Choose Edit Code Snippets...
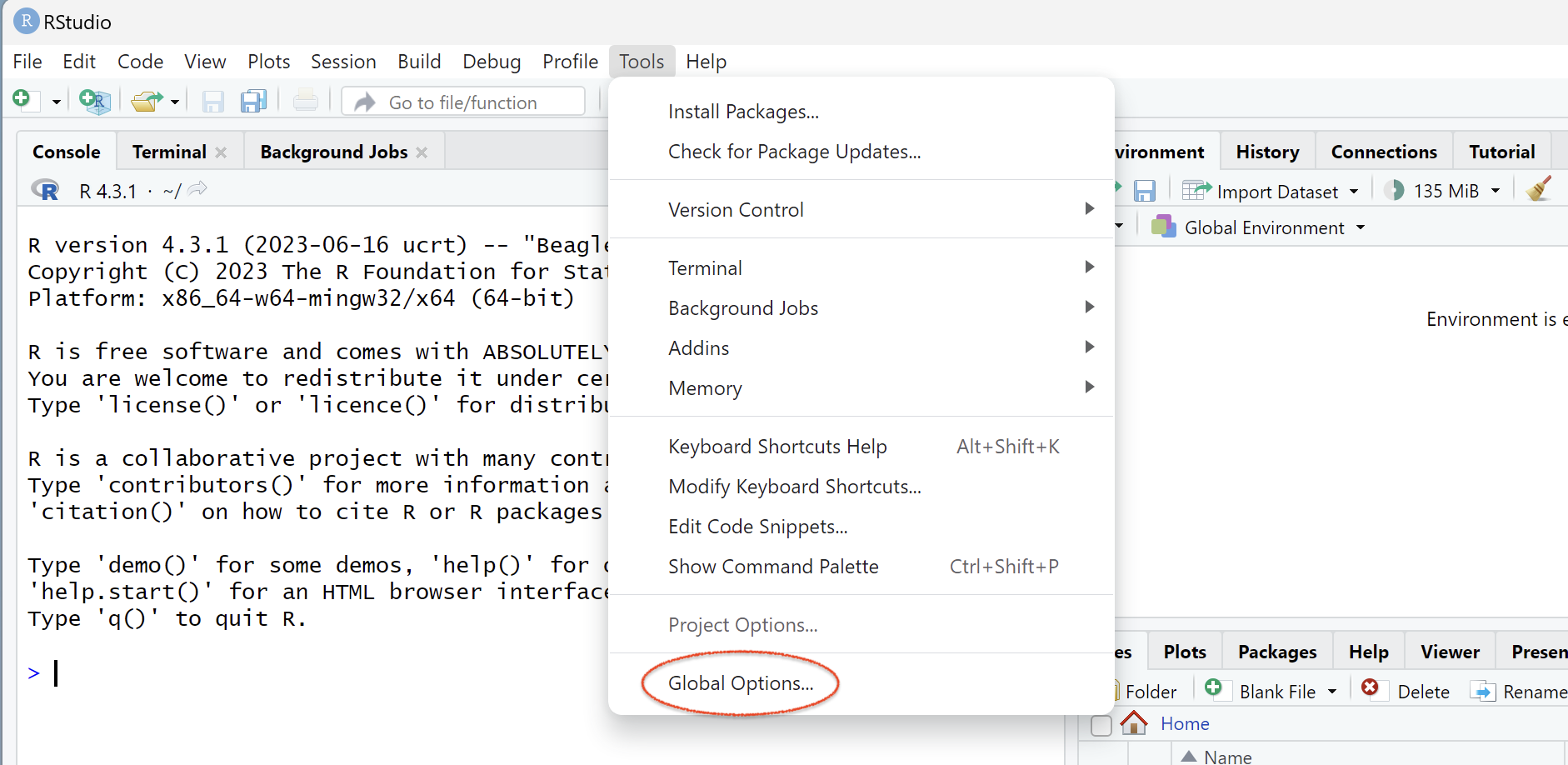 tap(861, 527)
